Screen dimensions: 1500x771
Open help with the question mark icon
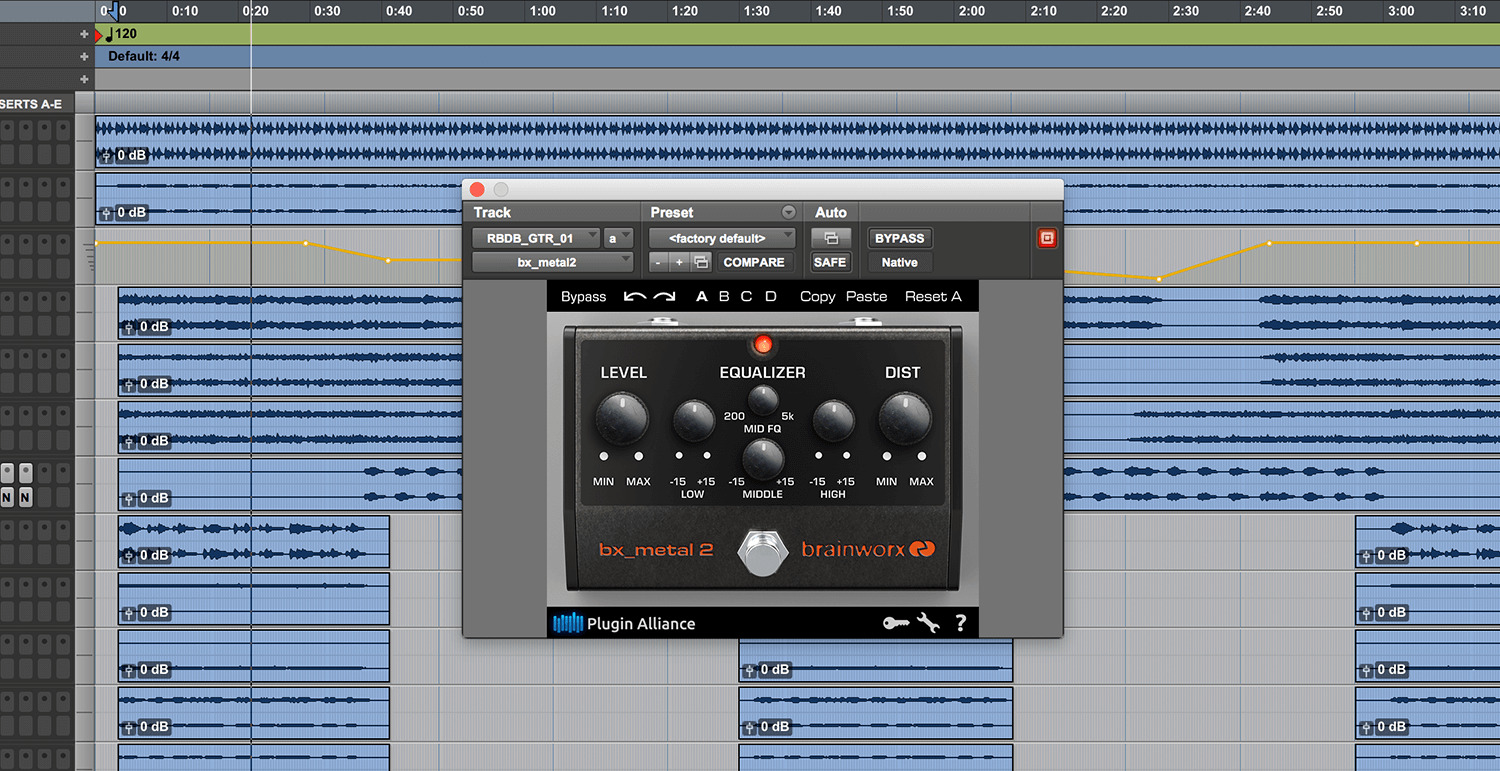click(x=960, y=623)
